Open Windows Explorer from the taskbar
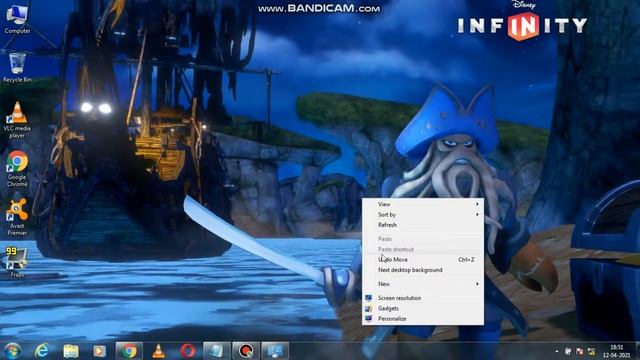Screen dimensions: 640x360 71,351
